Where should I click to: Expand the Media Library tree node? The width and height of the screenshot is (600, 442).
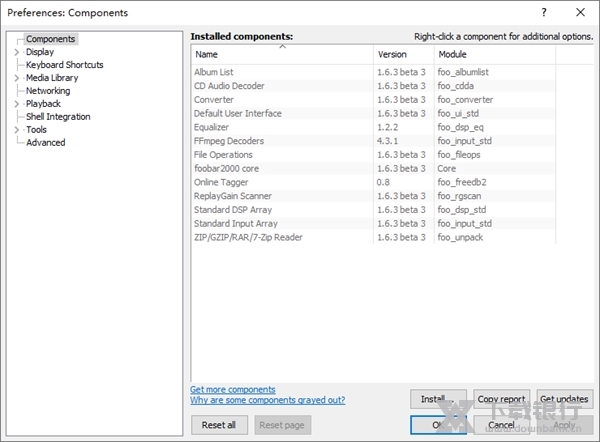(x=16, y=78)
